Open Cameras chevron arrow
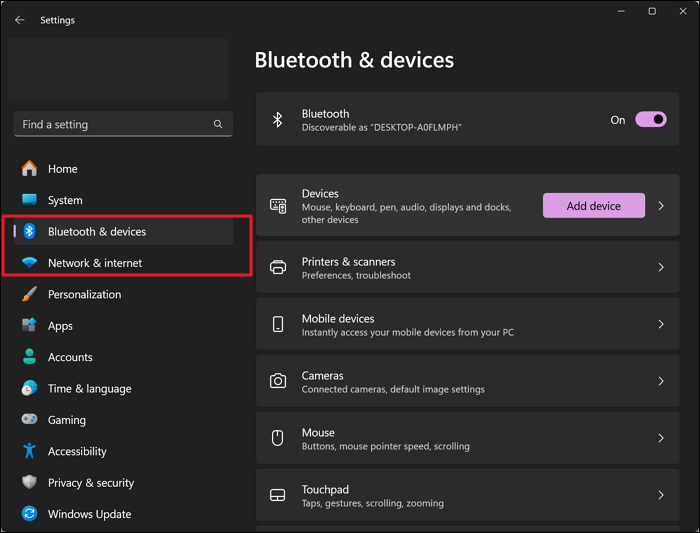 [x=661, y=381]
